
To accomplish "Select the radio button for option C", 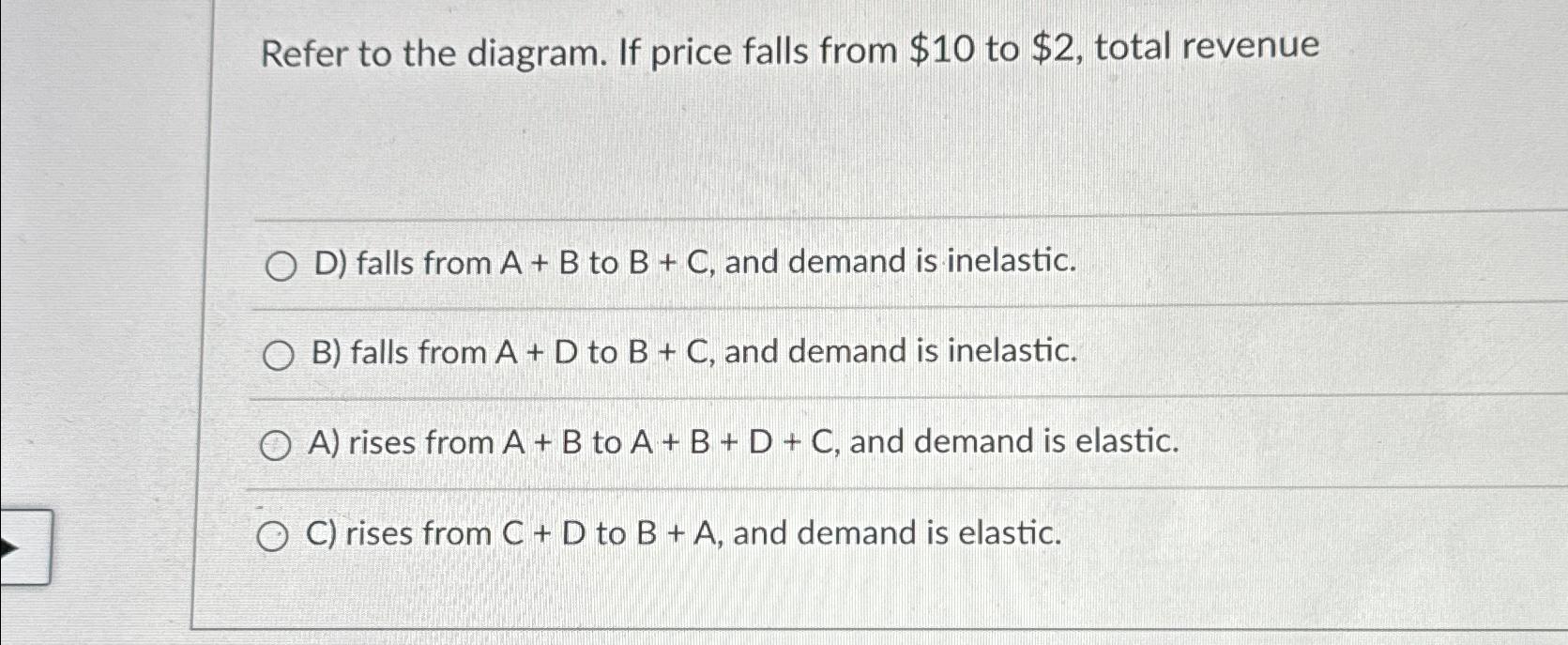I will click(x=275, y=534).
